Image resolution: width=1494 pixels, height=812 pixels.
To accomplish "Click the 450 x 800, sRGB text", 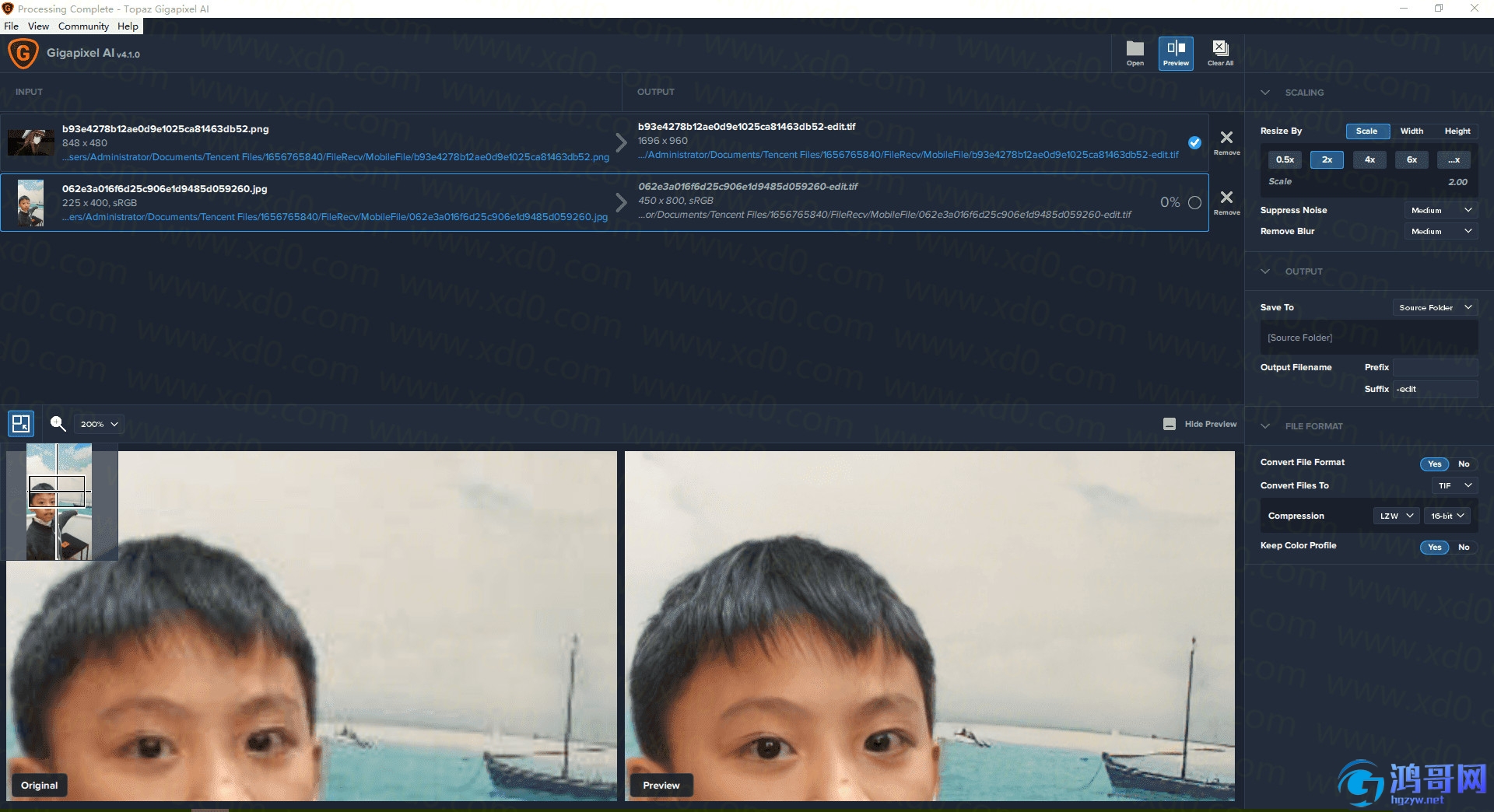I will (675, 201).
